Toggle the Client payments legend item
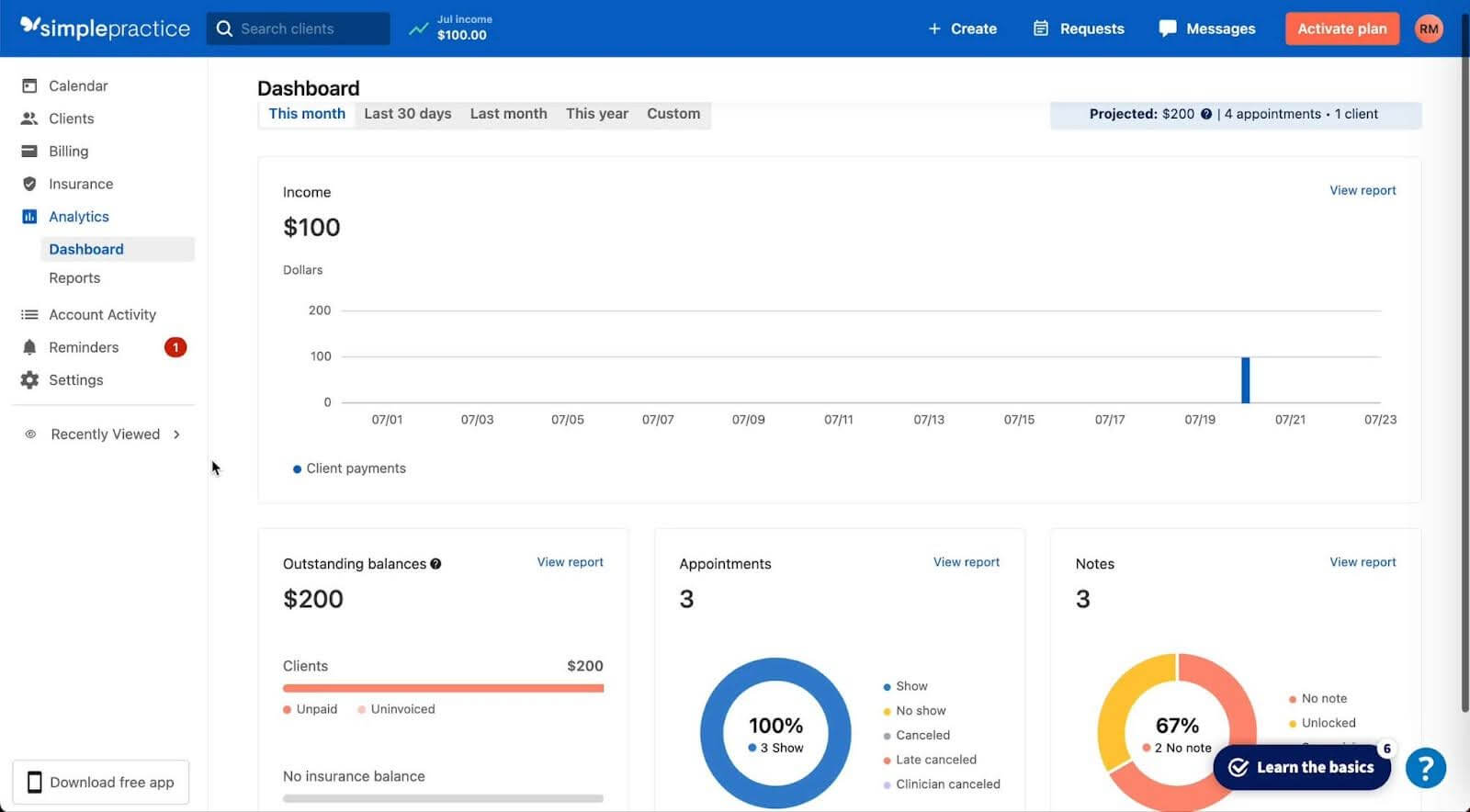Image resolution: width=1470 pixels, height=812 pixels. 348,468
